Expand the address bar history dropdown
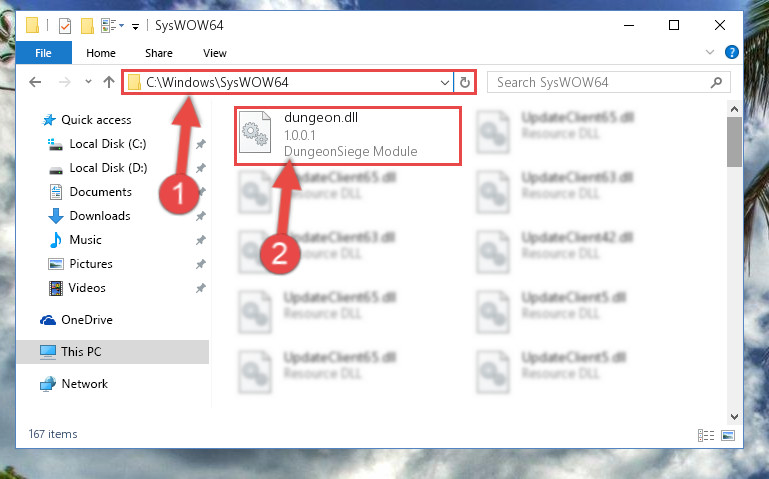Image resolution: width=769 pixels, height=479 pixels. click(x=444, y=82)
